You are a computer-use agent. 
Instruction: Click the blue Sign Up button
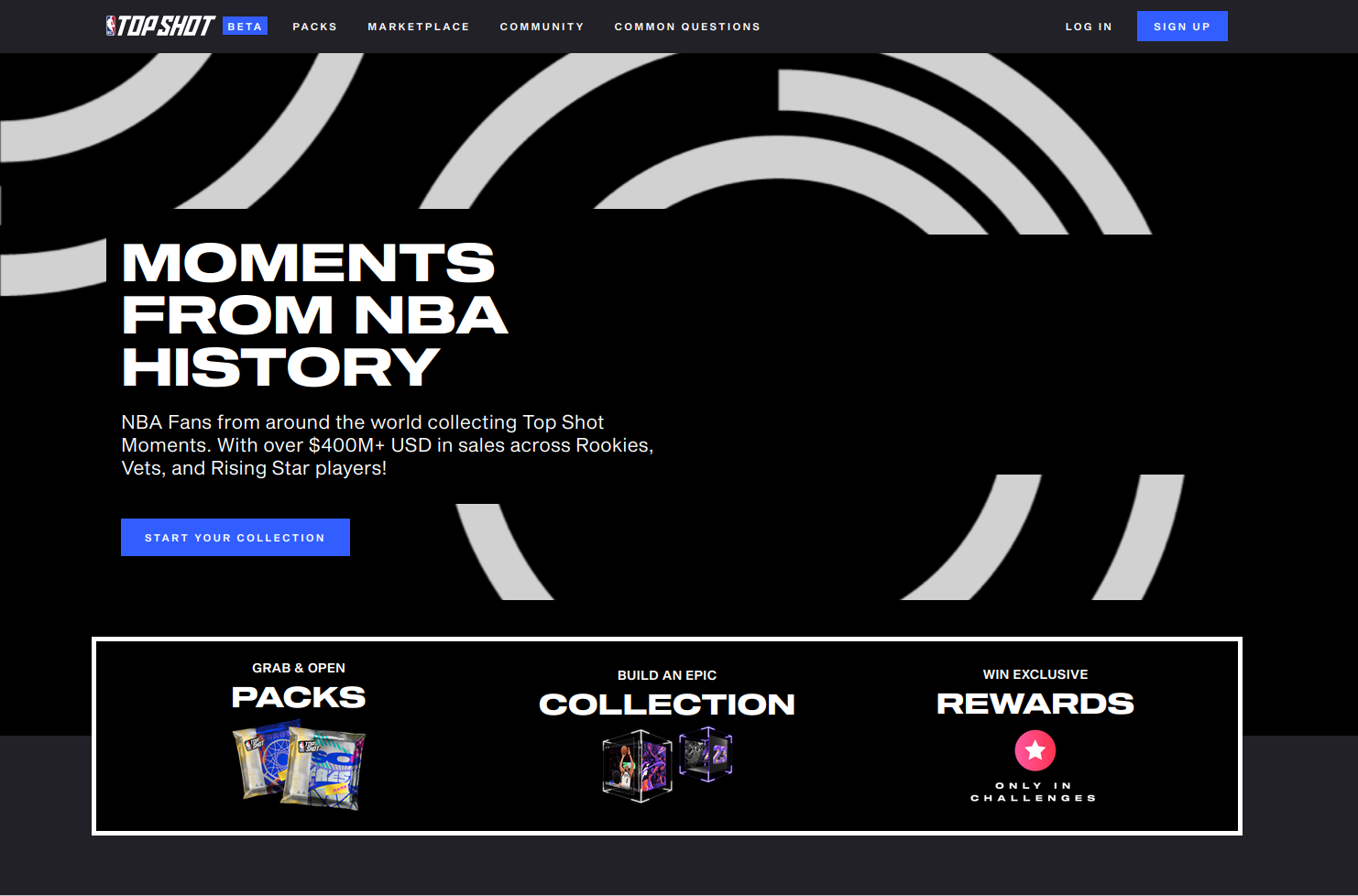pos(1182,27)
